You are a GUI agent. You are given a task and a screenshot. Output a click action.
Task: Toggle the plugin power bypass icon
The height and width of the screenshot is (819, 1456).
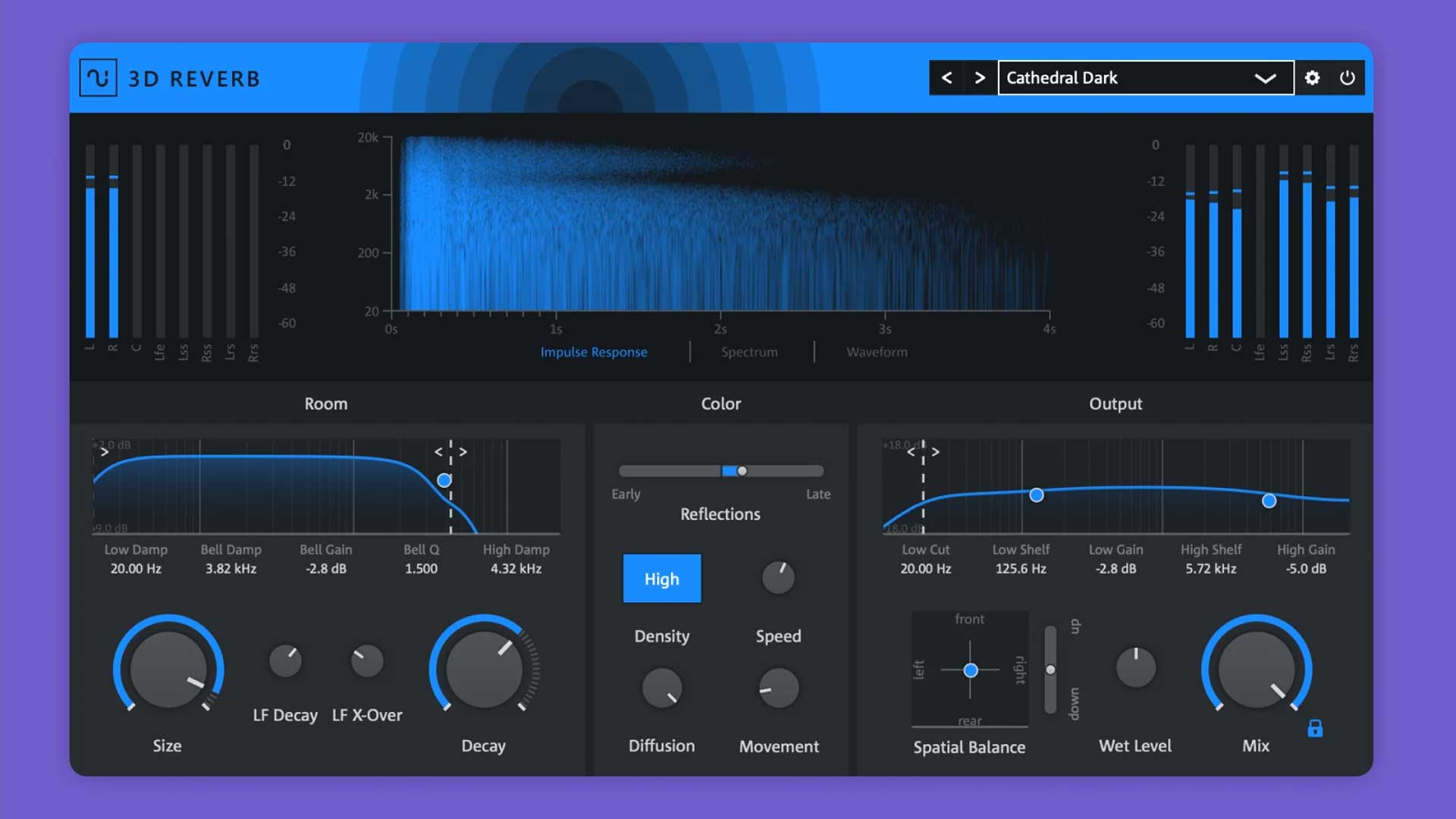1347,78
